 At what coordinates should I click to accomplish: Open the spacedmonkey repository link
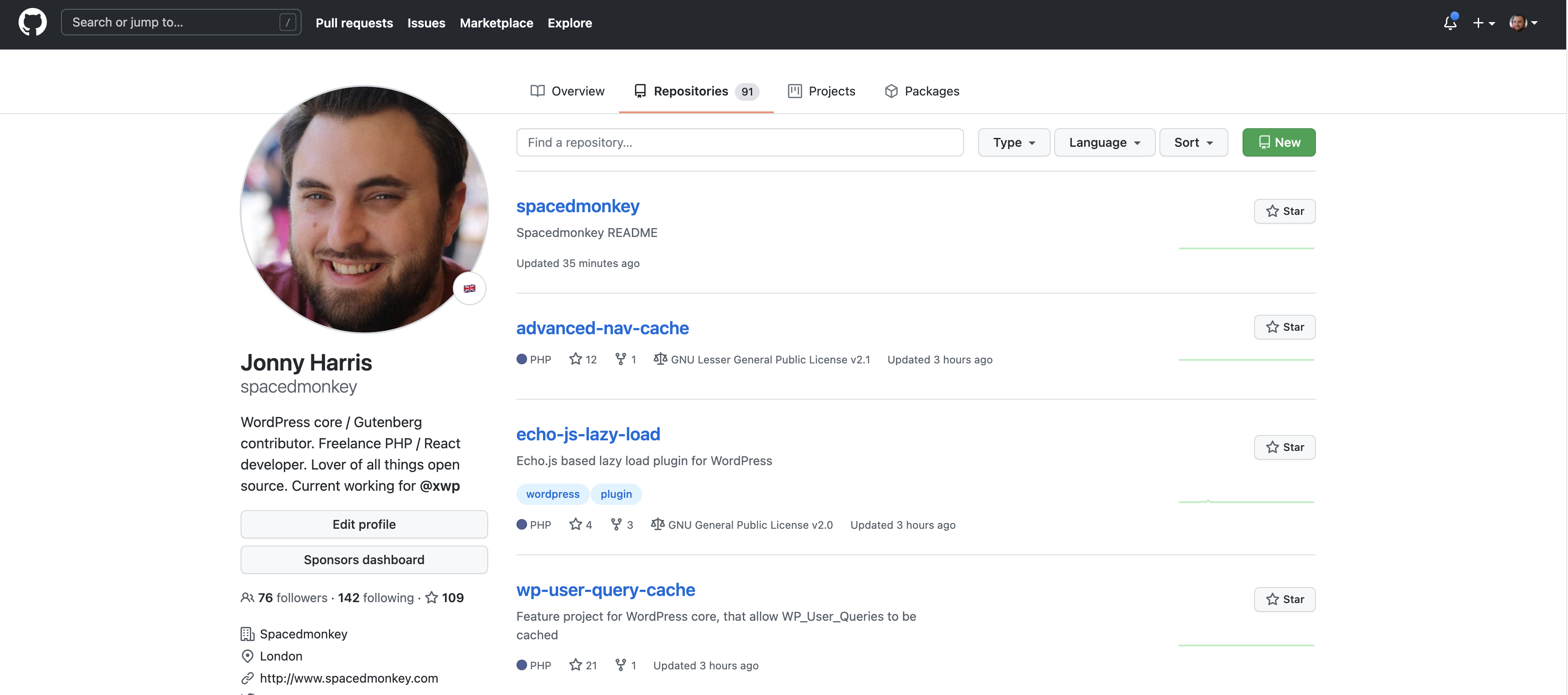577,206
